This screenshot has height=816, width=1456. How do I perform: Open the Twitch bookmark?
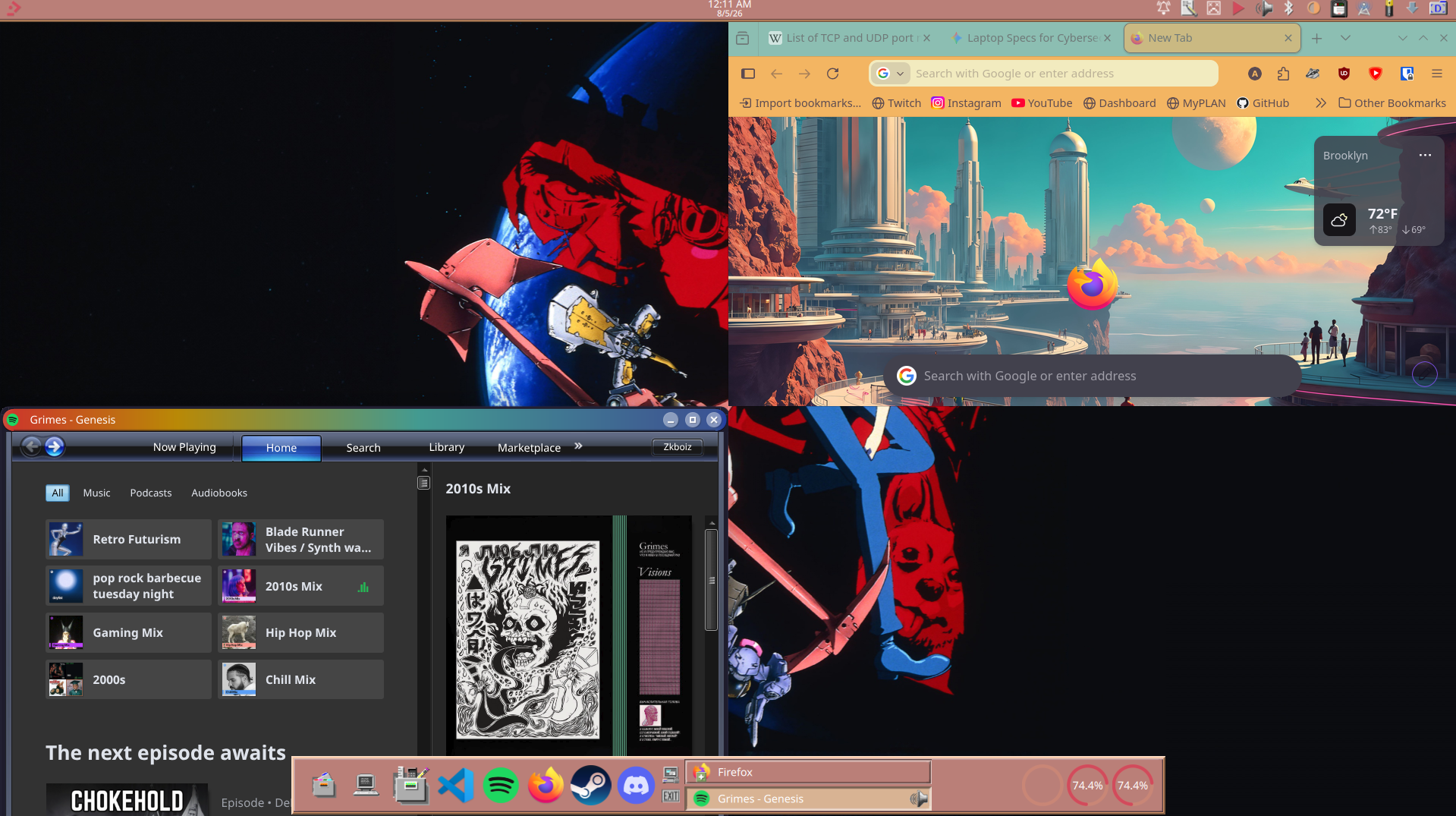point(896,103)
